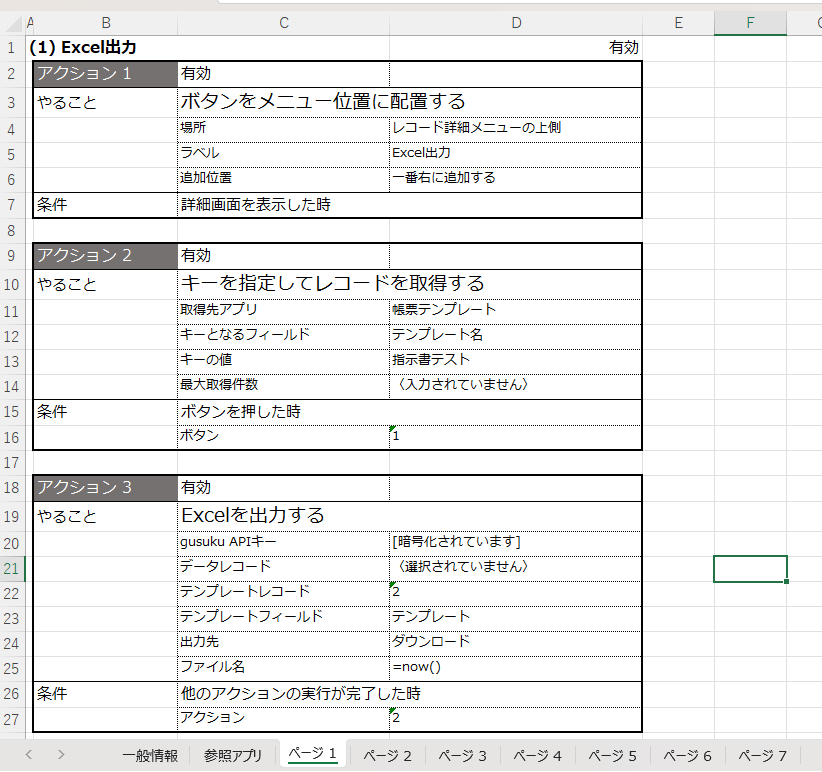The height and width of the screenshot is (772, 822).
Task: Open the 一般情報 sheet tab
Action: pos(150,755)
